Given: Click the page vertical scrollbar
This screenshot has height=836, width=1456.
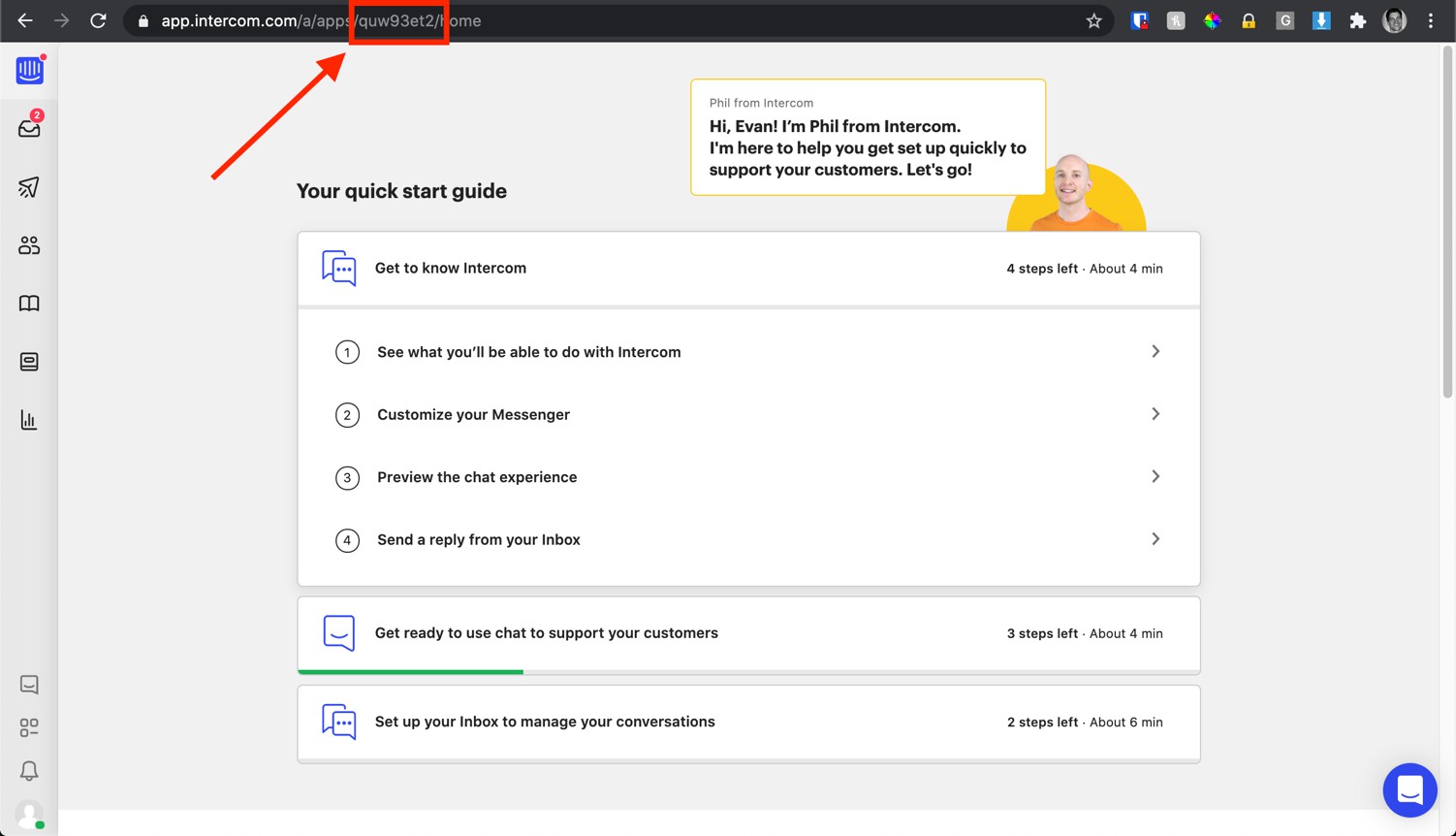Looking at the screenshot, I should (1447, 223).
